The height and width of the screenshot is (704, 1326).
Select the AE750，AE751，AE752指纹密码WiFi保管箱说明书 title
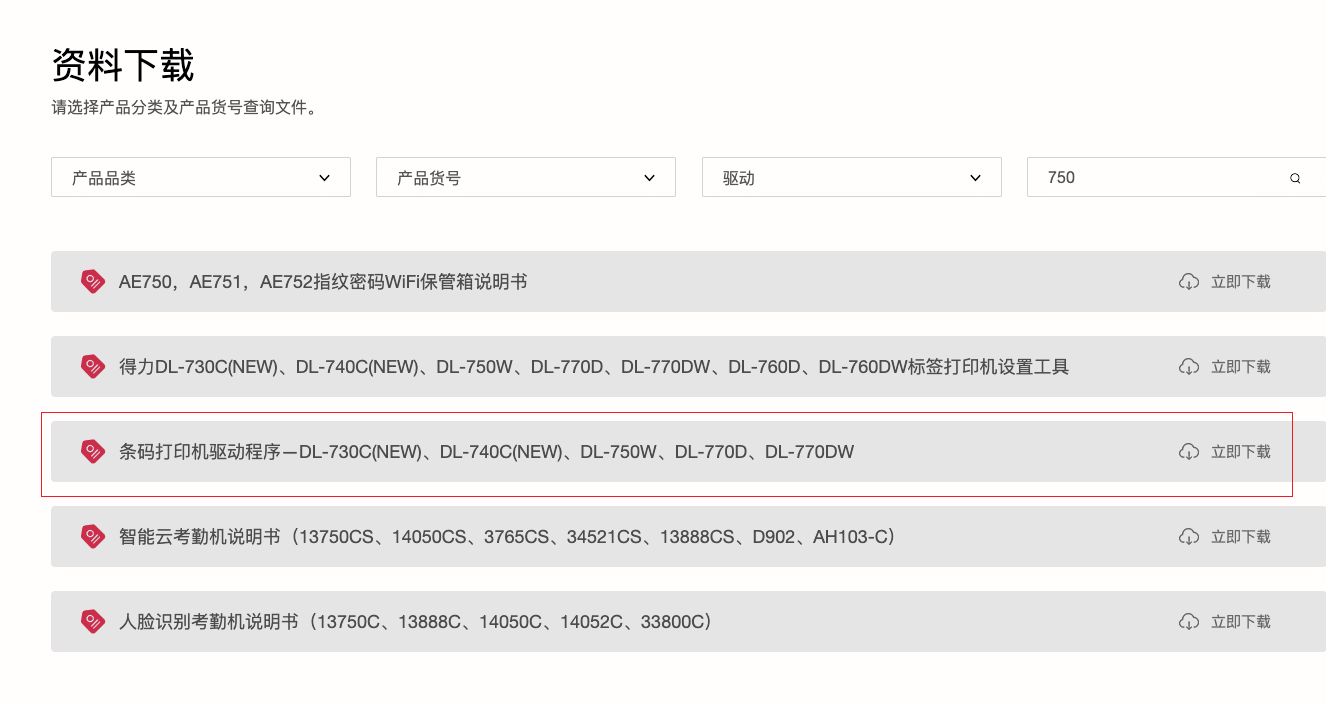[x=323, y=282]
